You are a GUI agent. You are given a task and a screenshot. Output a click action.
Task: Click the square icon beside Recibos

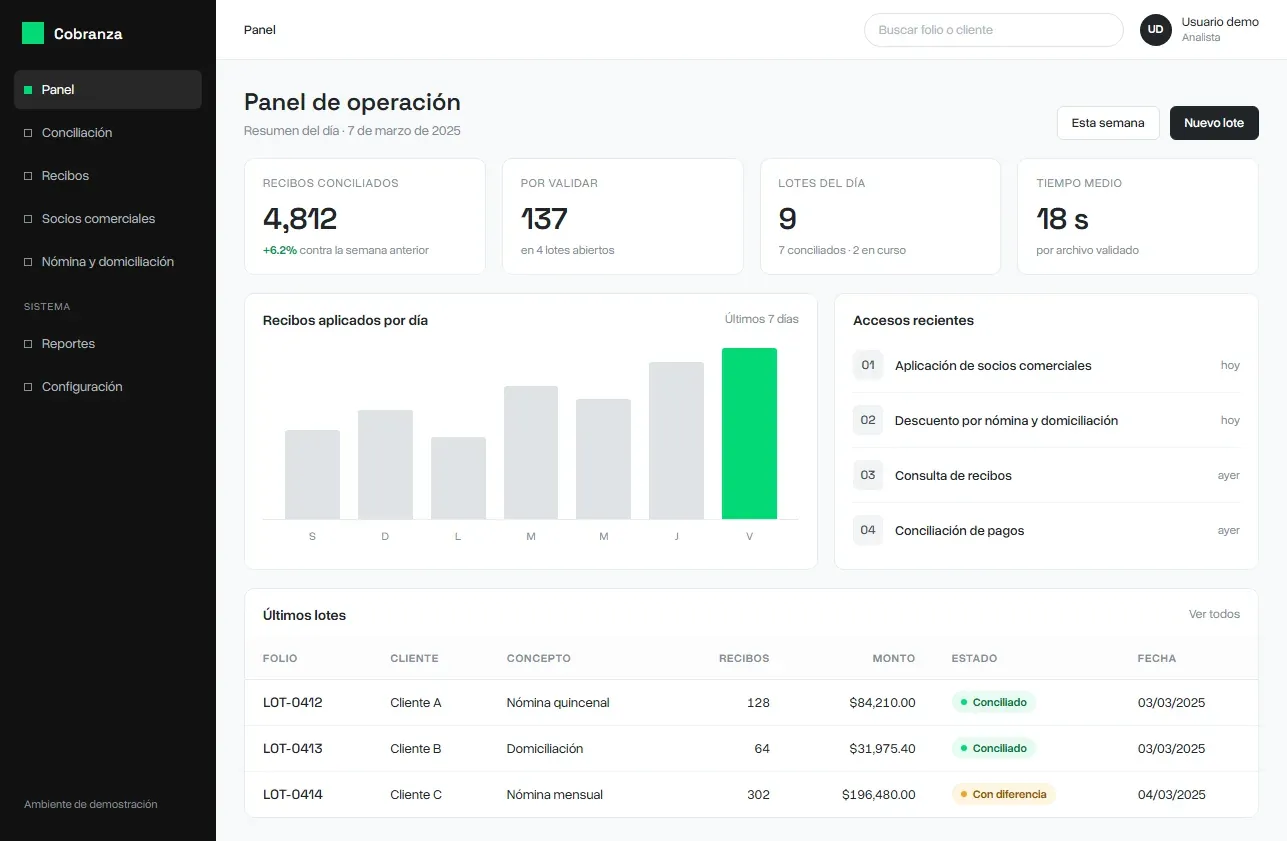coord(28,176)
